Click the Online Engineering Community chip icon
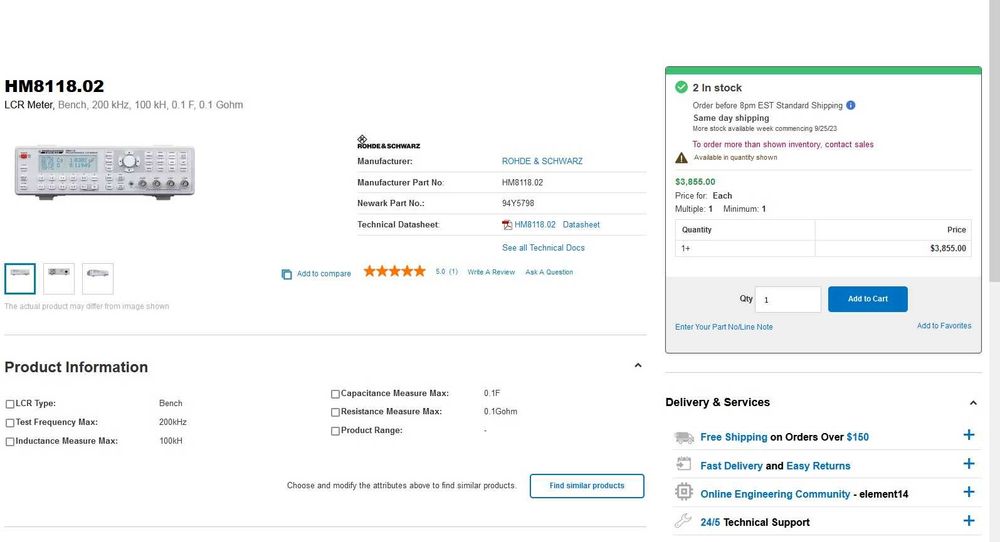This screenshot has width=1000, height=542. point(684,493)
